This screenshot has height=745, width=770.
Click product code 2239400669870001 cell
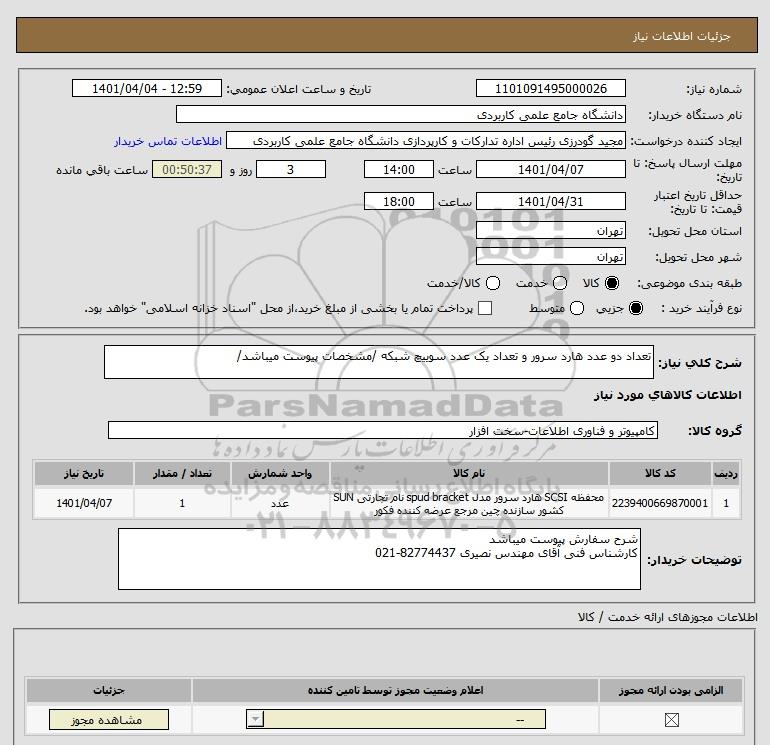[660, 503]
